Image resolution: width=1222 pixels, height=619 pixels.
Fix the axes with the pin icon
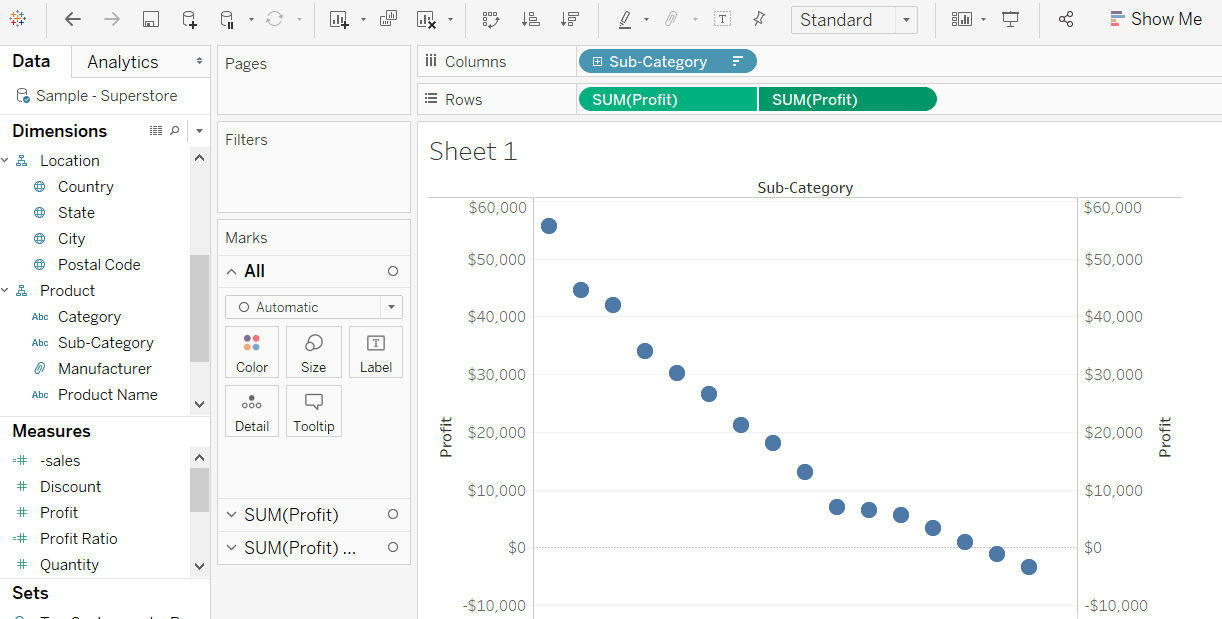click(x=759, y=19)
